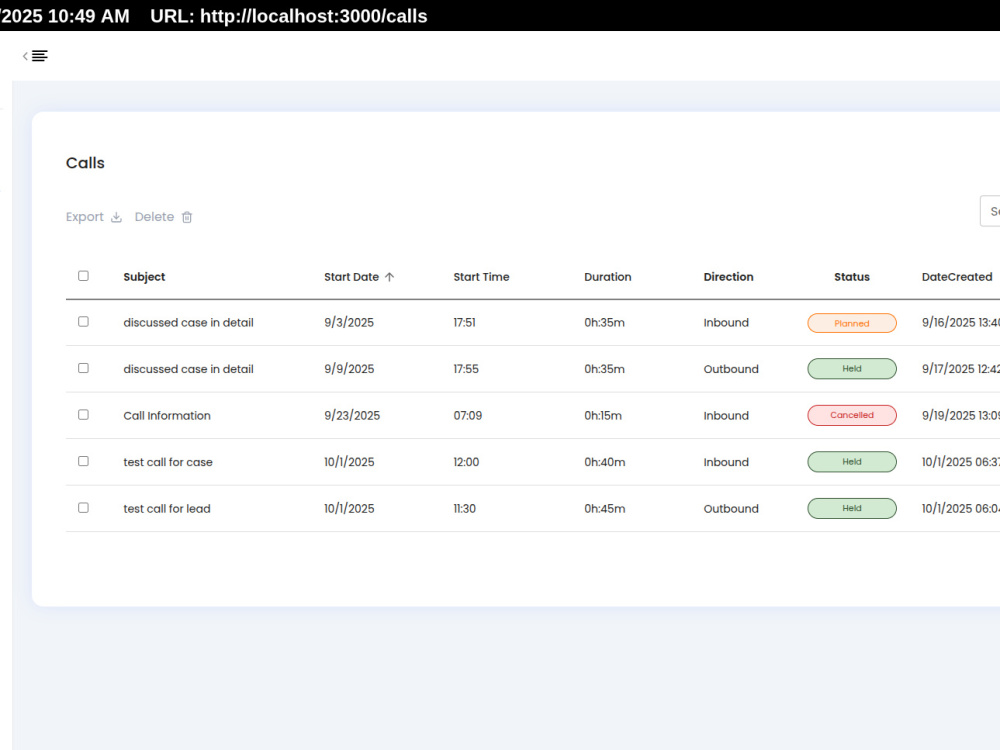The image size is (1000, 750).
Task: Click the Delete button label
Action: [154, 217]
